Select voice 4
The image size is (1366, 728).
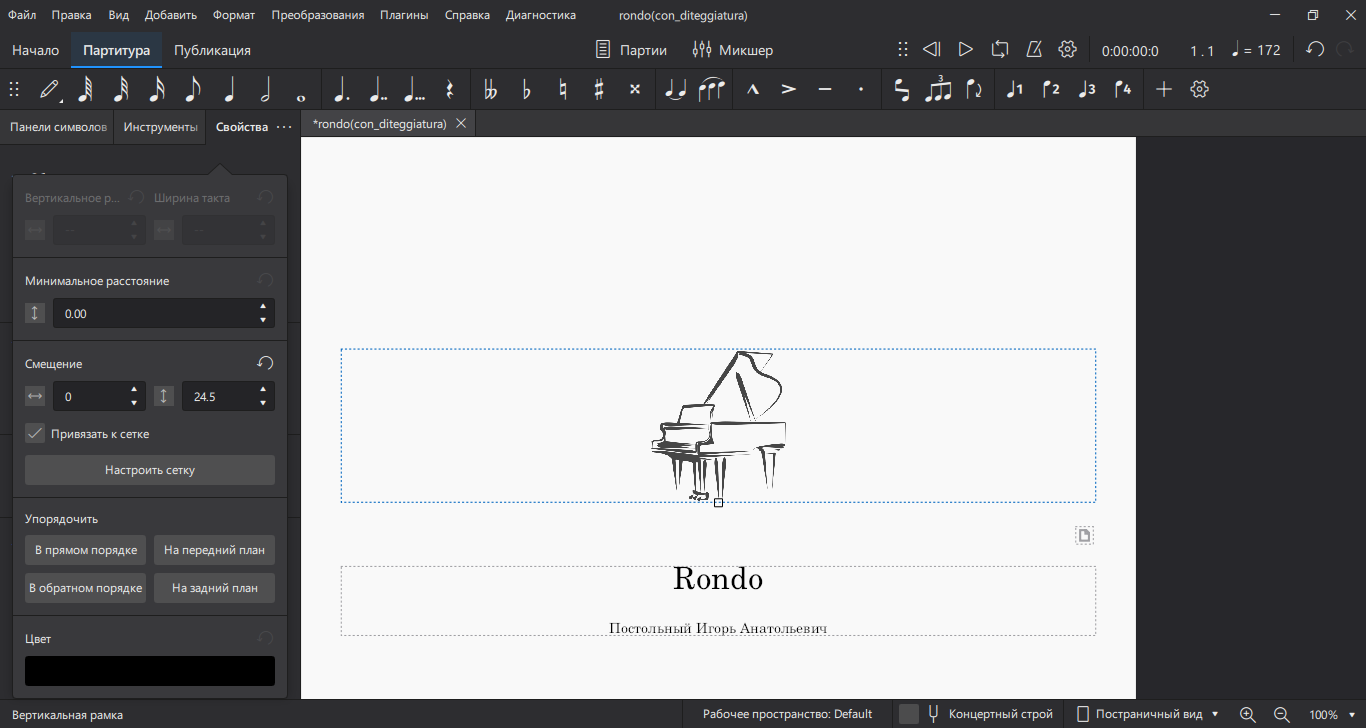pos(1123,89)
